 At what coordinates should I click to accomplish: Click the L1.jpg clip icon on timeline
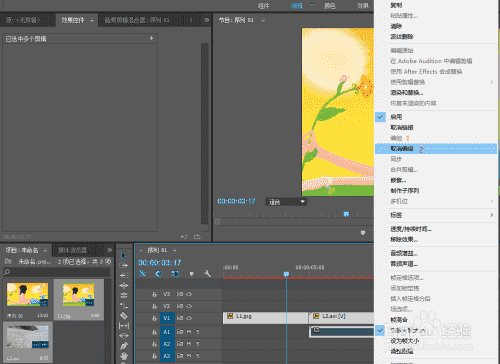point(230,316)
